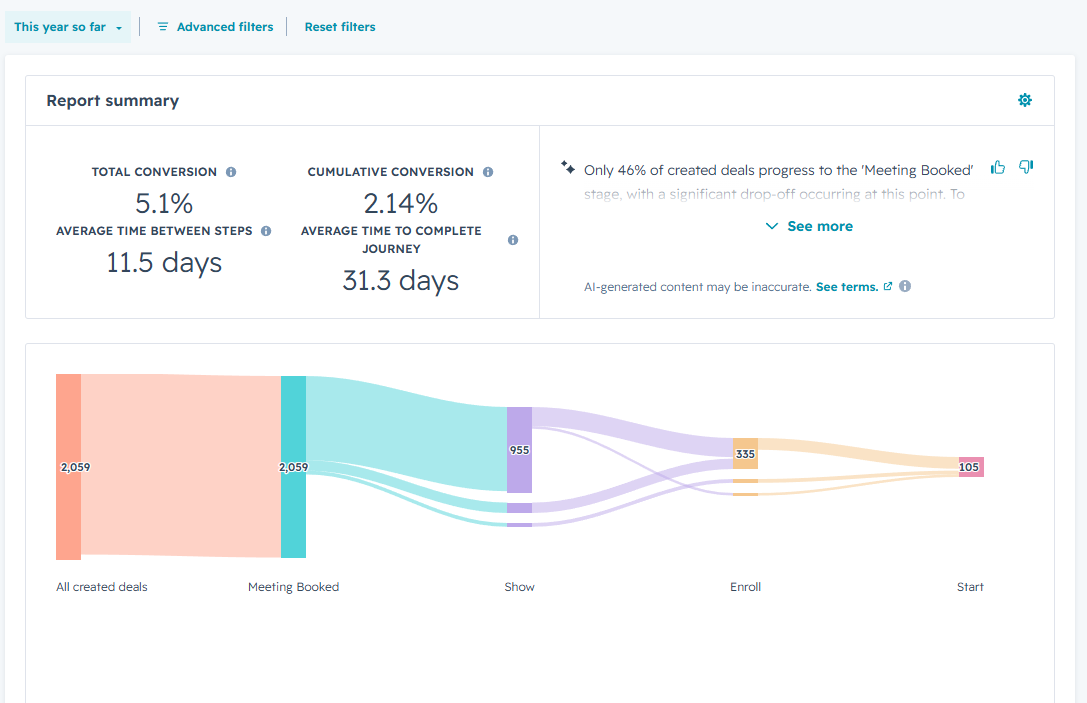Open info icon next to Total Conversion
Viewport: 1087px width, 703px height.
point(231,172)
